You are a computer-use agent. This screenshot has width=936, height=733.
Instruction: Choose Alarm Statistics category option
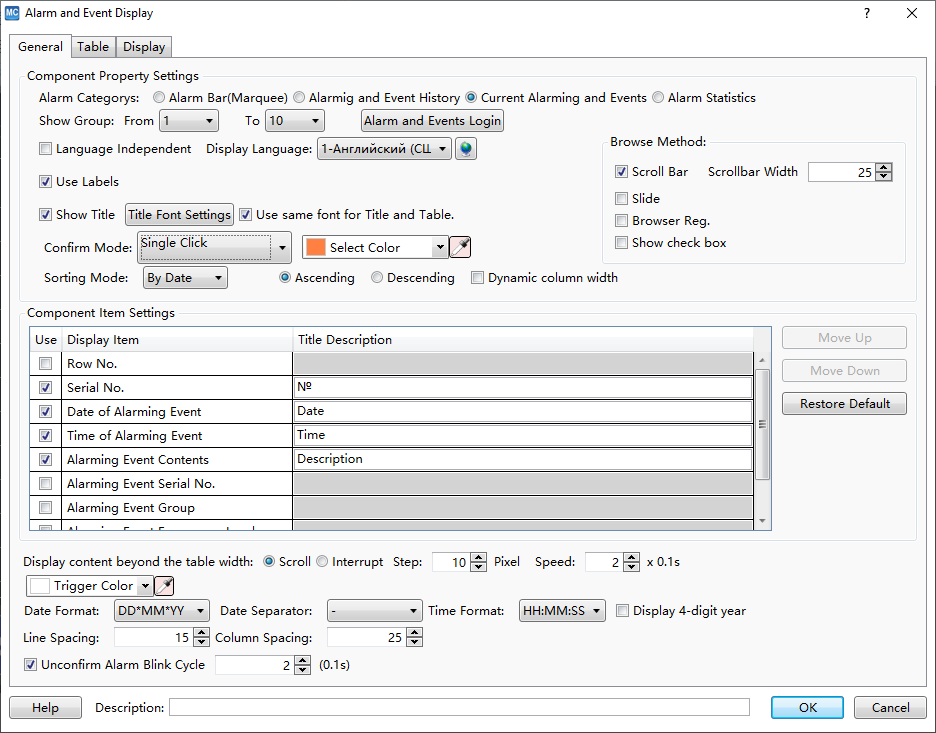pos(658,98)
